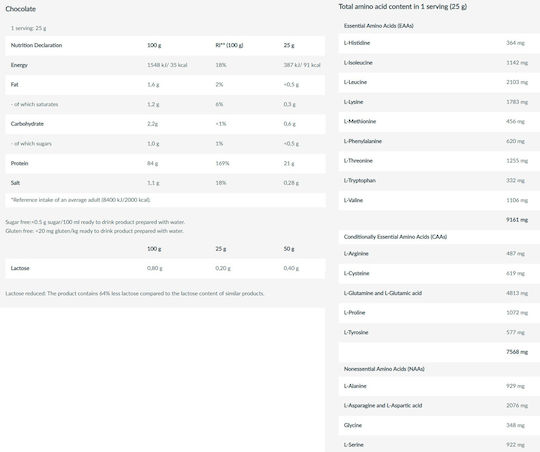Click the L-Tryptophan row
The image size is (540, 452).
(x=439, y=181)
